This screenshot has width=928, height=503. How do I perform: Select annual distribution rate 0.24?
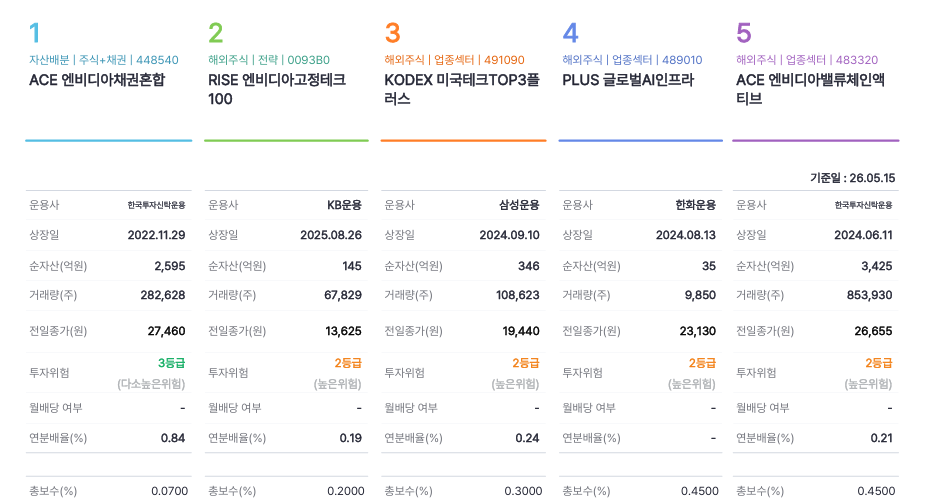(x=527, y=438)
